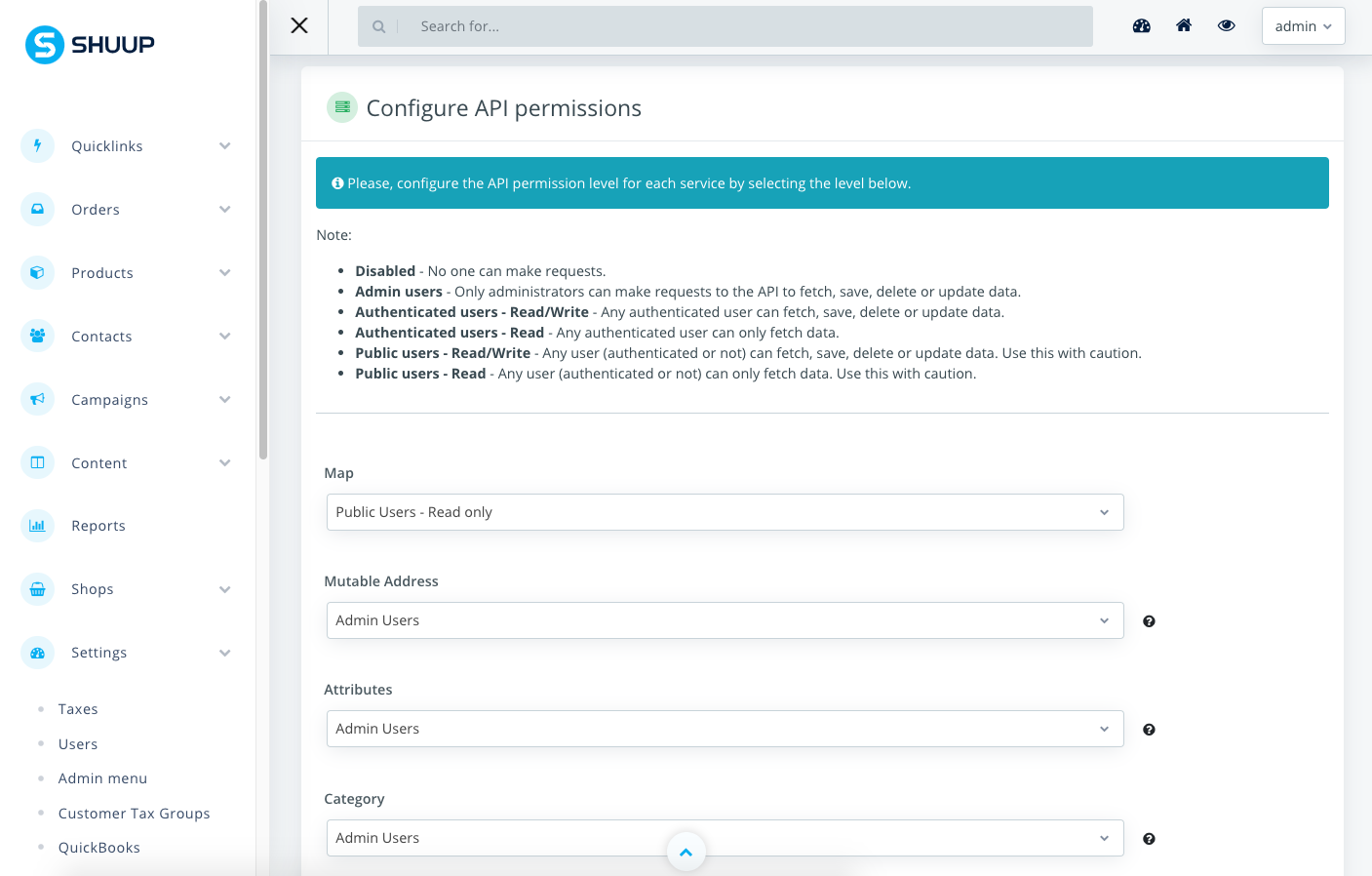Open Customer Tax Groups link
1372x876 pixels.
pyautogui.click(x=134, y=814)
